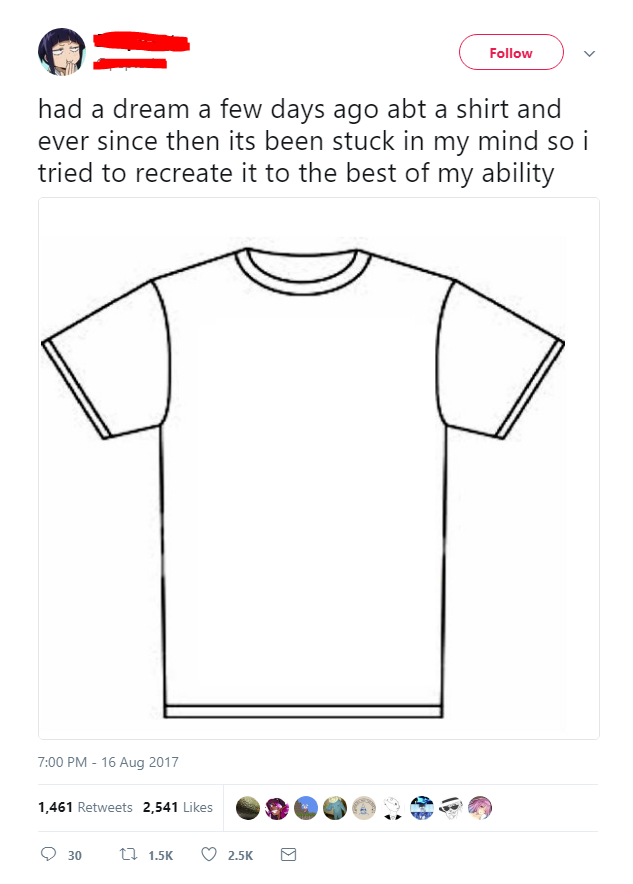Like the tweet with heart icon

209,855
